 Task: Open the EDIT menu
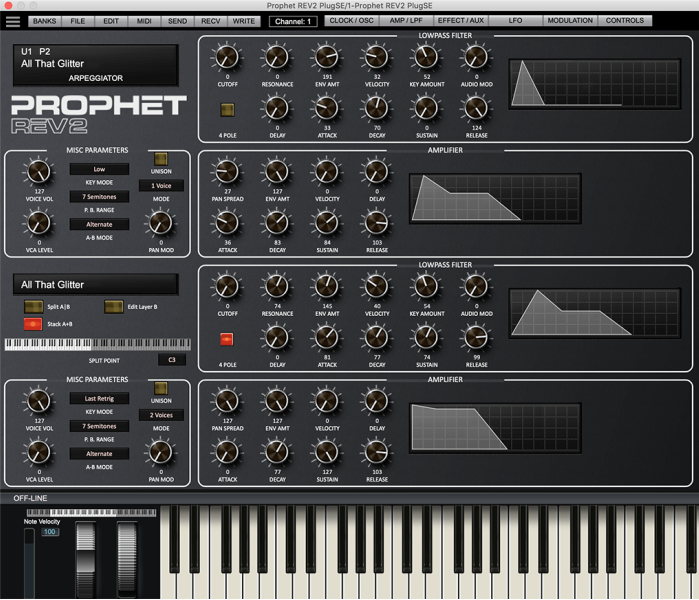[111, 21]
